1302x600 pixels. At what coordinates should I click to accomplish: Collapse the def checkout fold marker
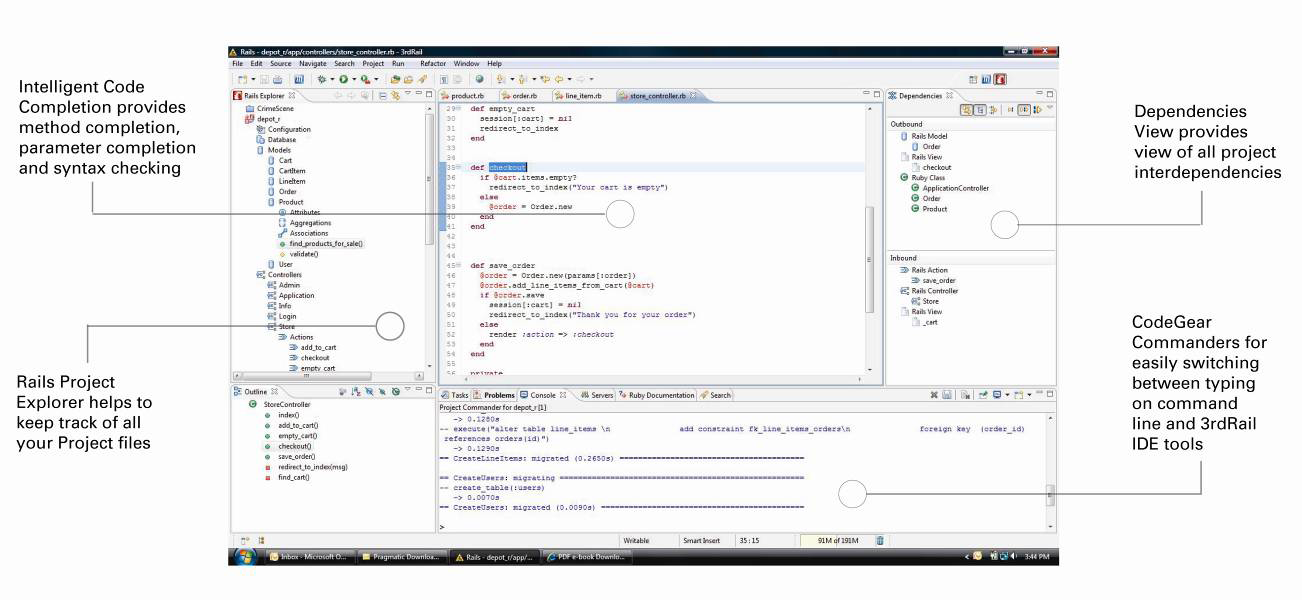[458, 167]
